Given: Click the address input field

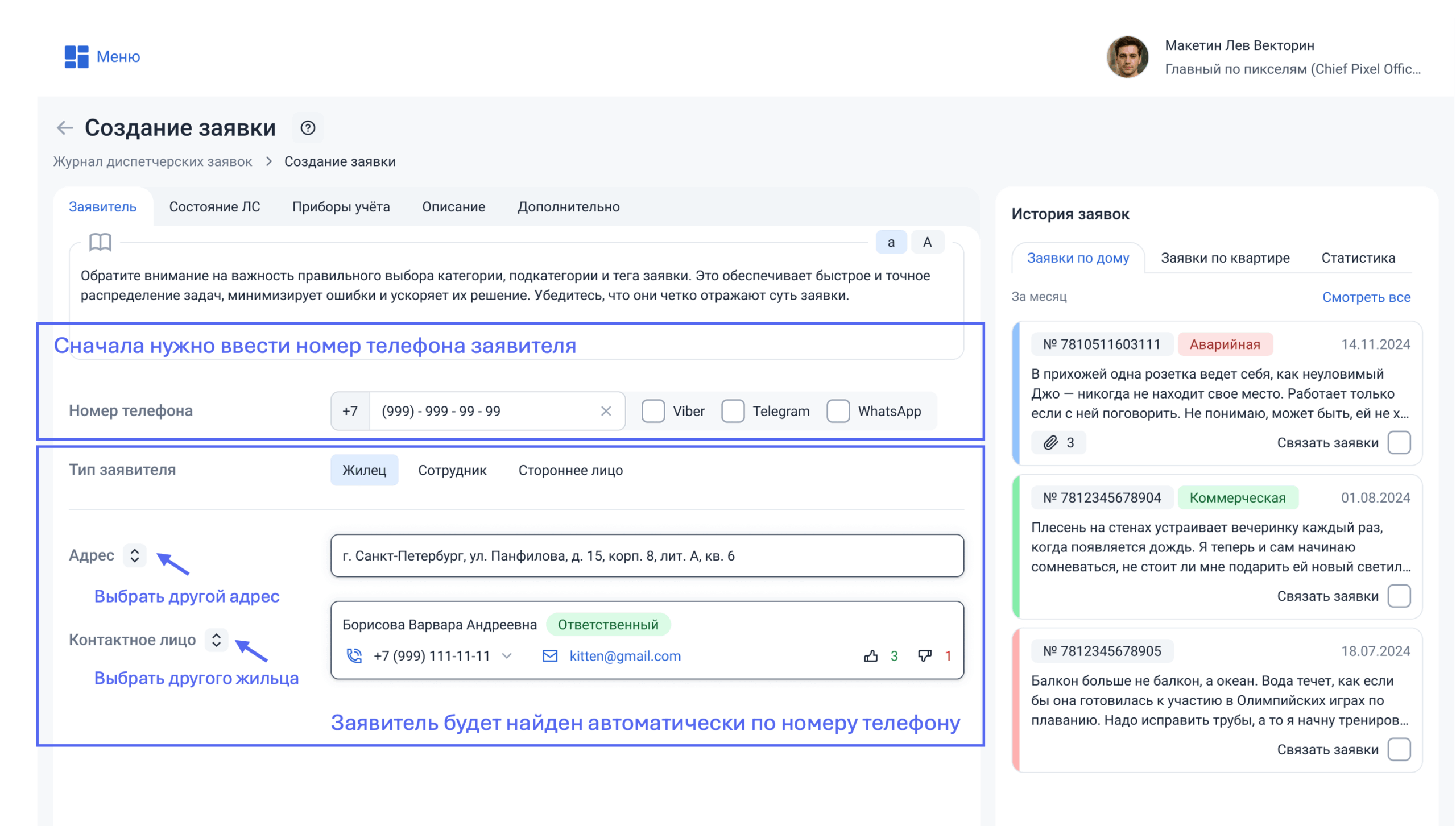Looking at the screenshot, I should [x=647, y=555].
